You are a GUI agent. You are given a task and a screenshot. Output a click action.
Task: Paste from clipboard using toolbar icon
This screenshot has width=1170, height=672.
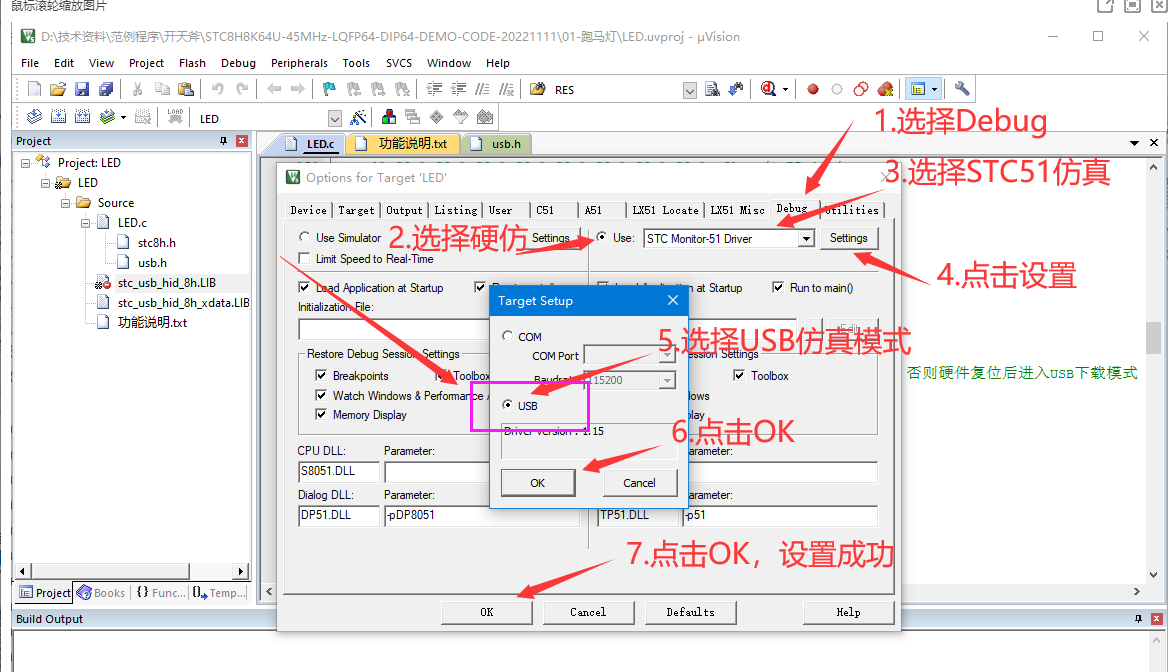point(186,90)
